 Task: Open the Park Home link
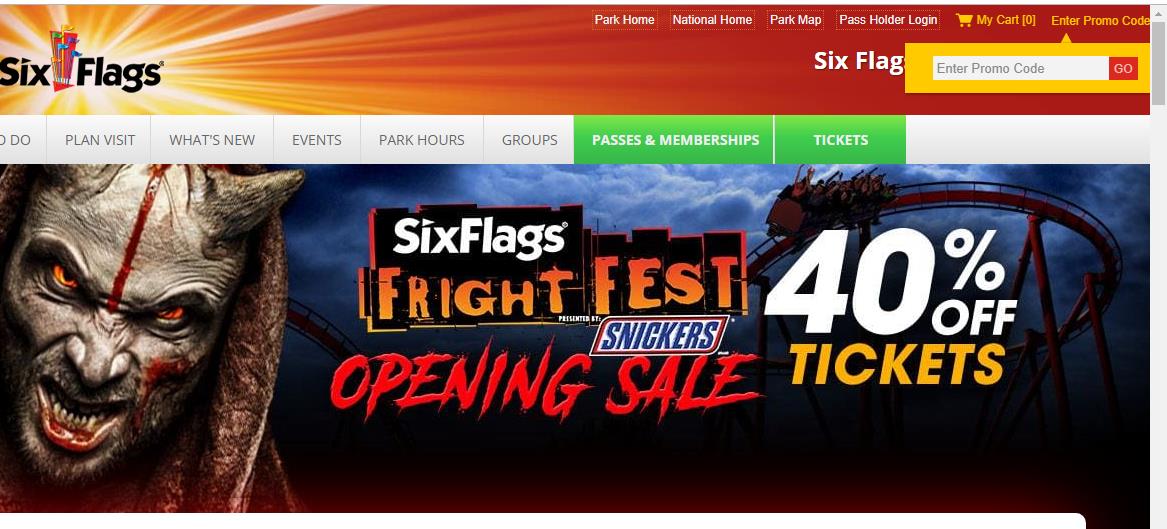(624, 20)
